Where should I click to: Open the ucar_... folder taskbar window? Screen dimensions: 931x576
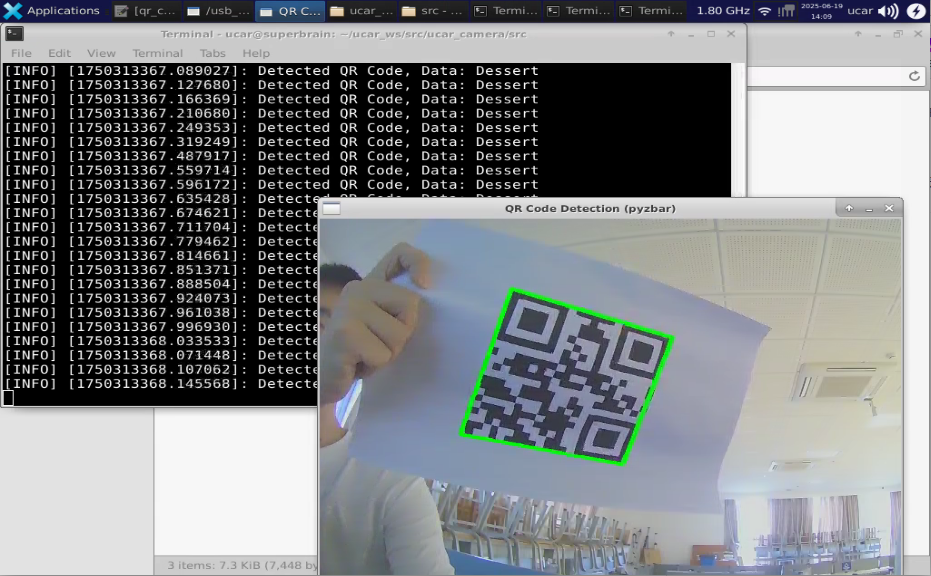point(362,11)
